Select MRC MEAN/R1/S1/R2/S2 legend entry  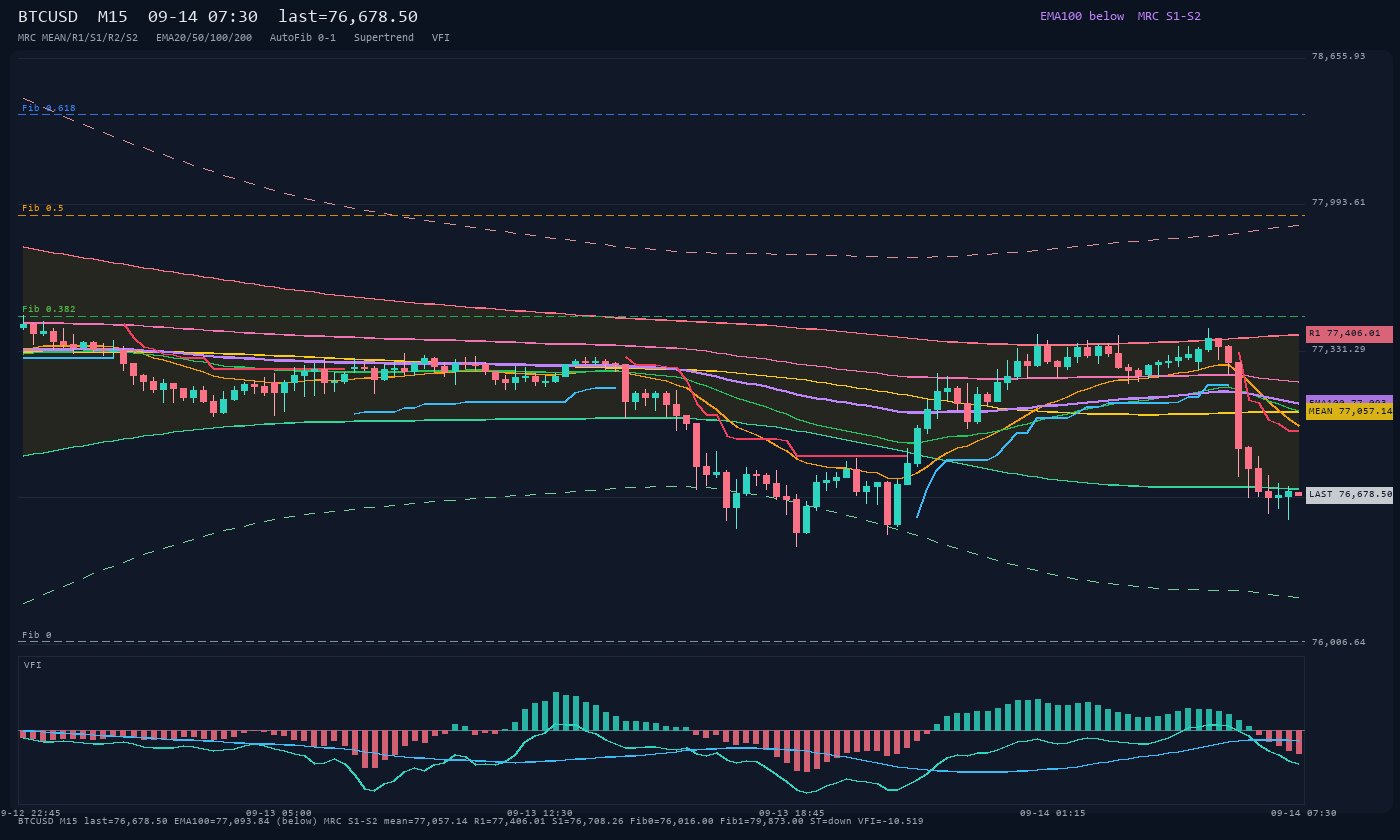click(78, 37)
